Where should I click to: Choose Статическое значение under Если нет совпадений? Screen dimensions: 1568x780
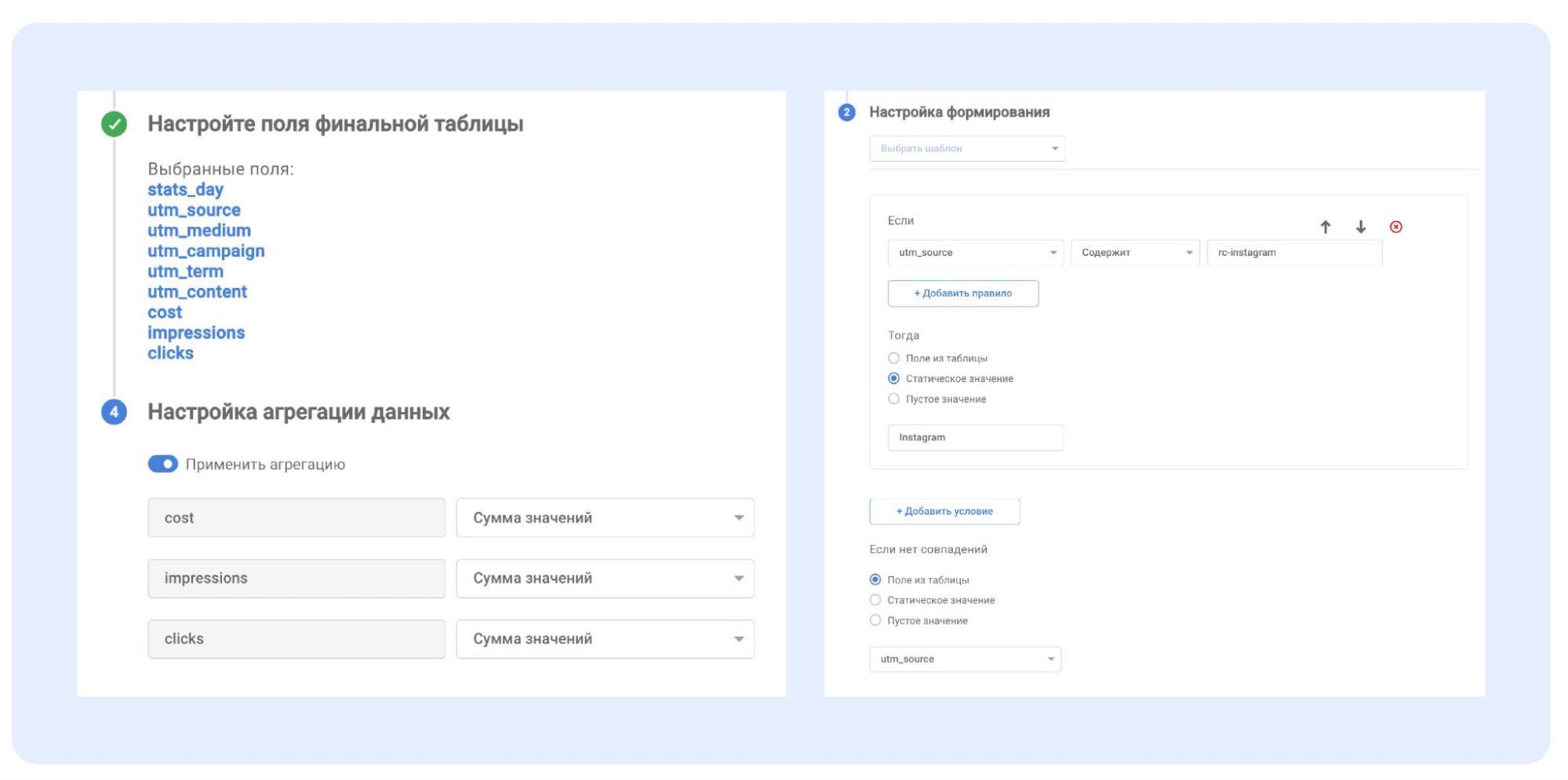[875, 600]
